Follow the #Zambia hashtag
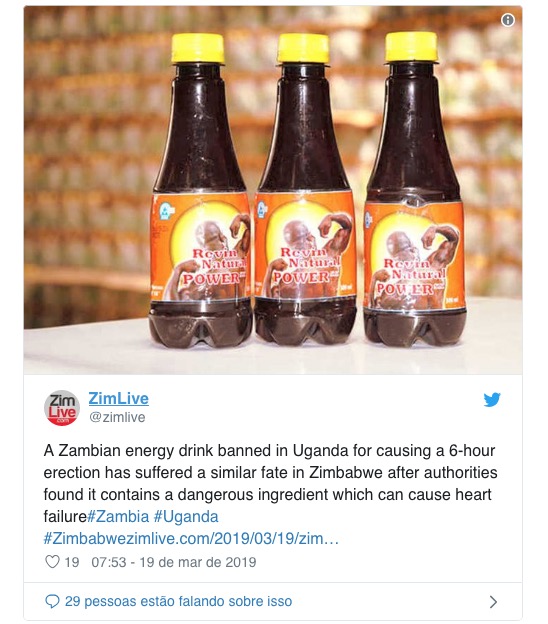 click(118, 517)
